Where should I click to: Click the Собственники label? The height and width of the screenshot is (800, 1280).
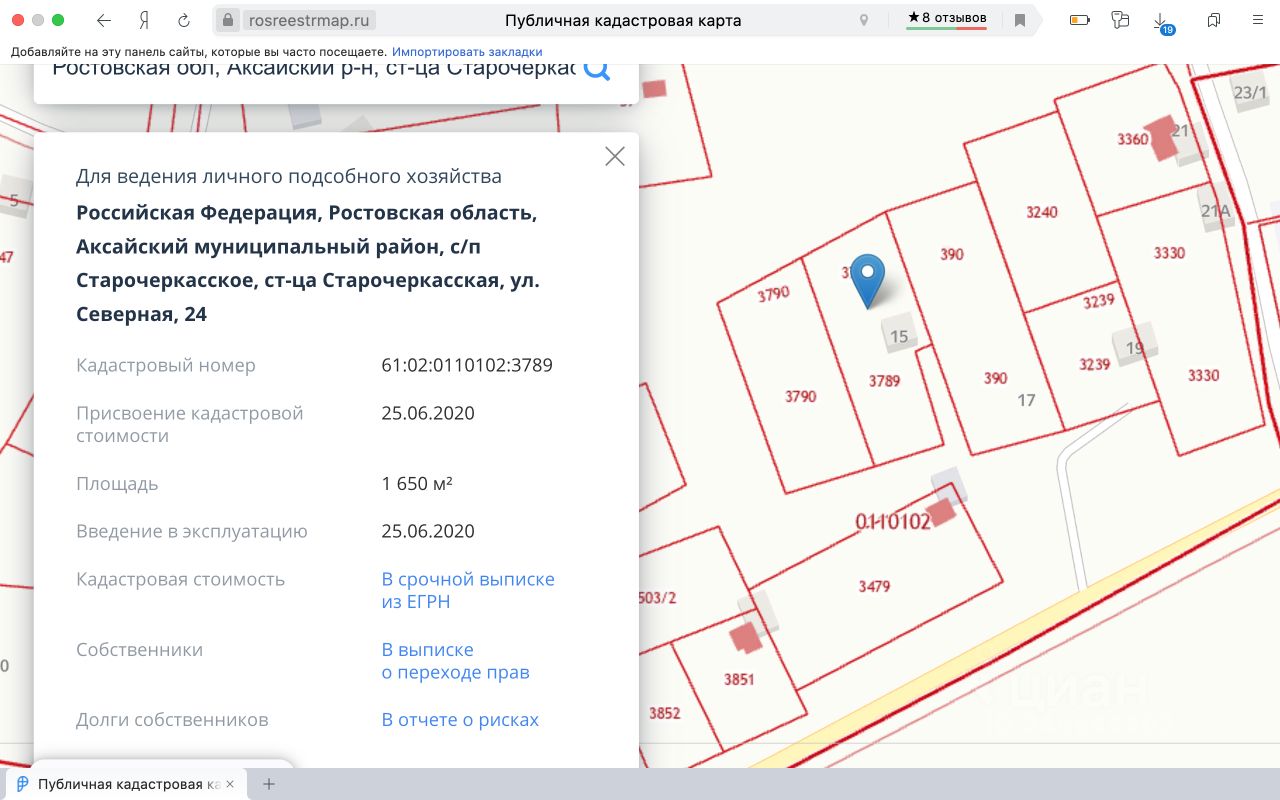[x=139, y=649]
